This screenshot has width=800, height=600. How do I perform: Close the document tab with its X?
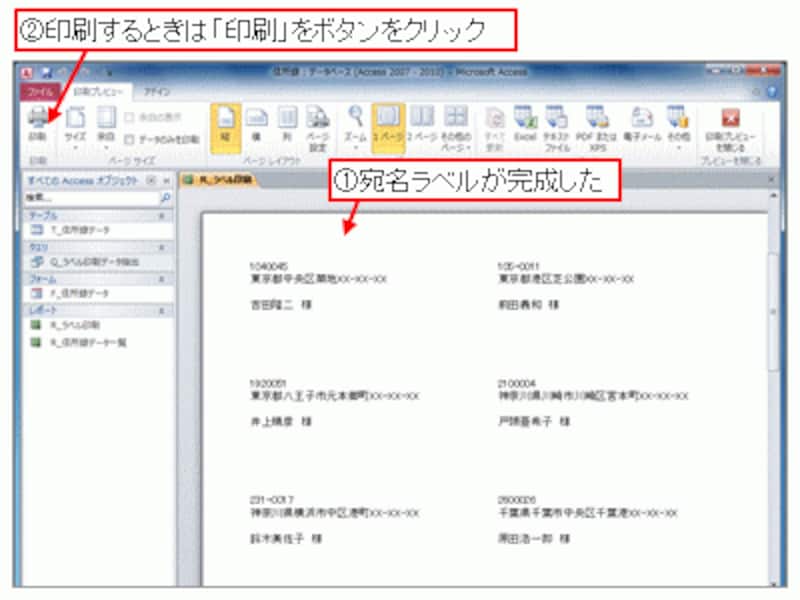point(771,180)
